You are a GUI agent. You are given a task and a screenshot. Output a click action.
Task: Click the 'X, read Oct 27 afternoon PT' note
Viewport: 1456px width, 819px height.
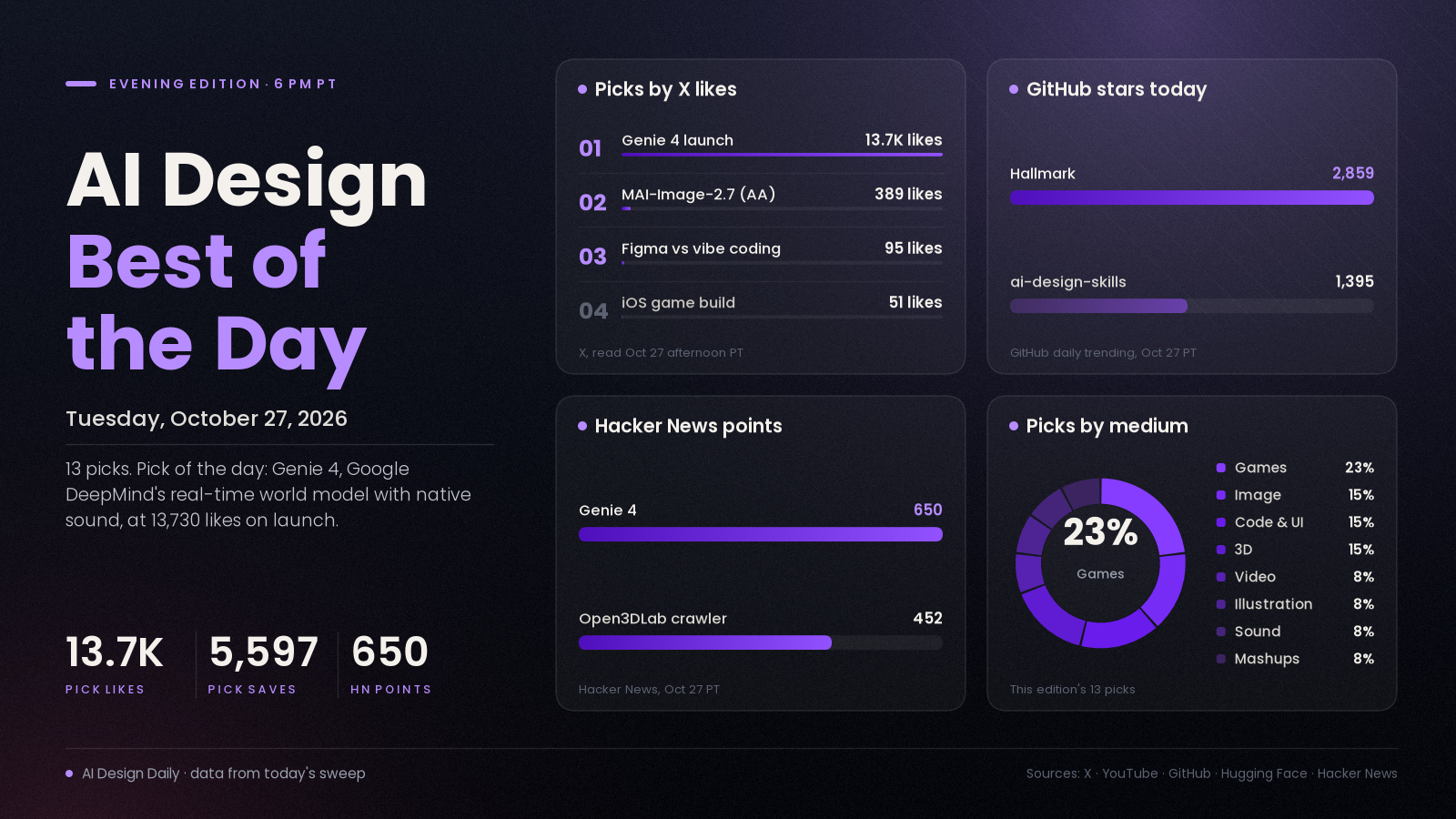tap(661, 353)
